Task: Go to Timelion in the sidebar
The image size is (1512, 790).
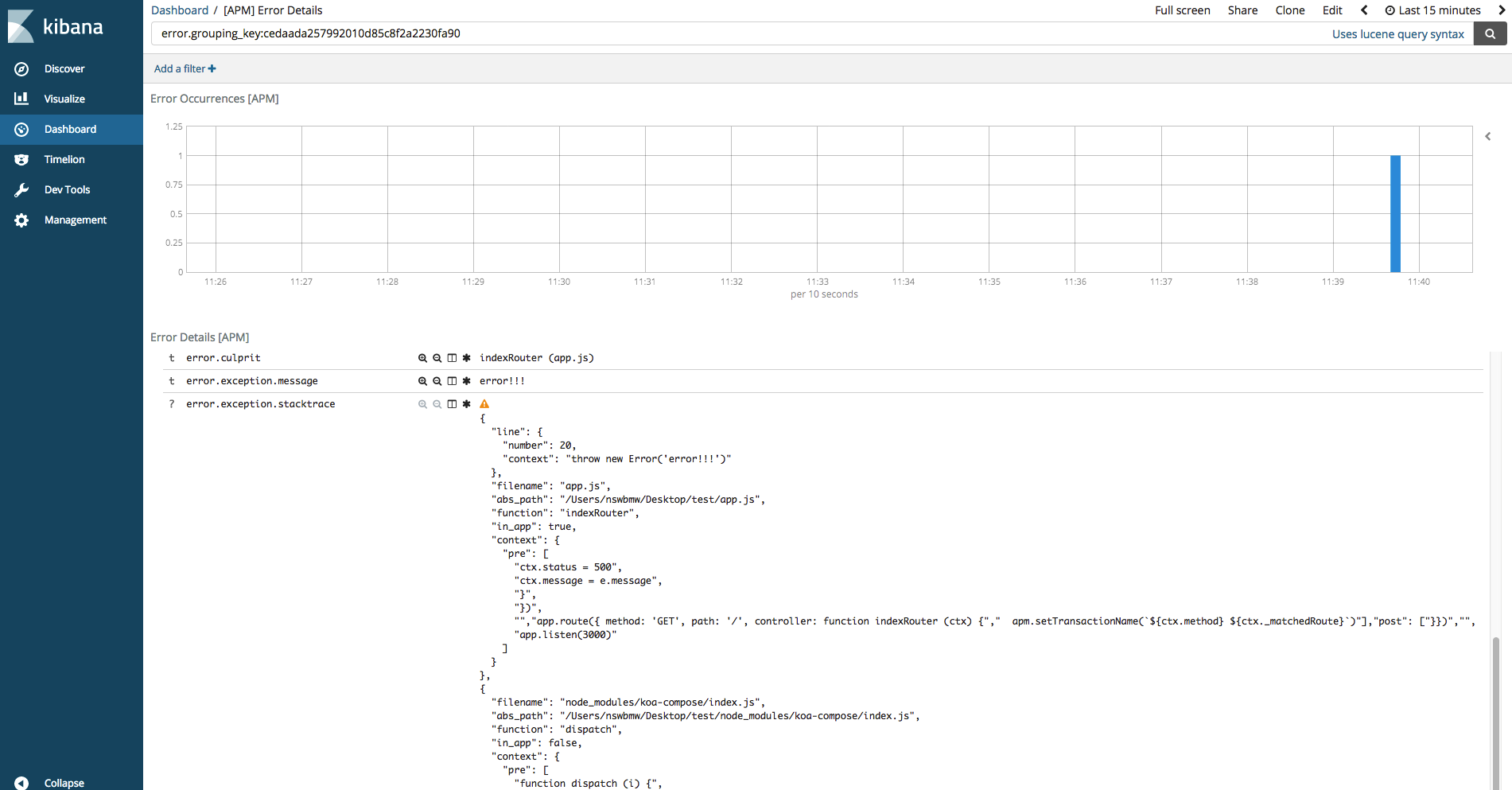Action: (64, 159)
